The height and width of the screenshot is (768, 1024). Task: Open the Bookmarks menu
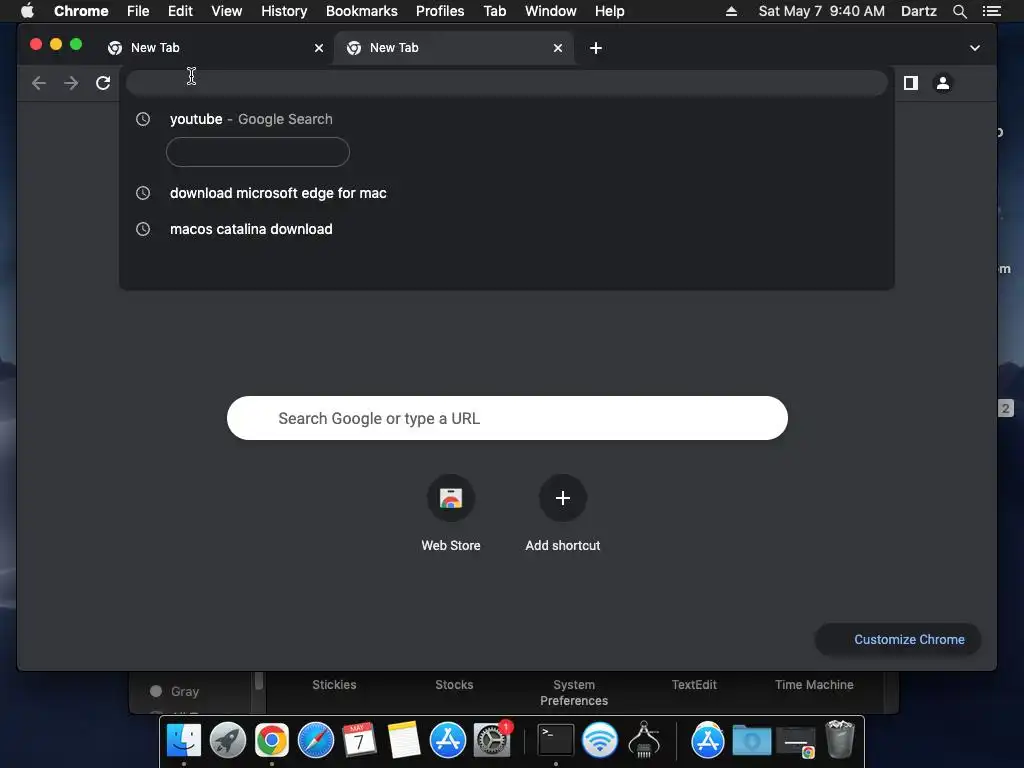[362, 11]
